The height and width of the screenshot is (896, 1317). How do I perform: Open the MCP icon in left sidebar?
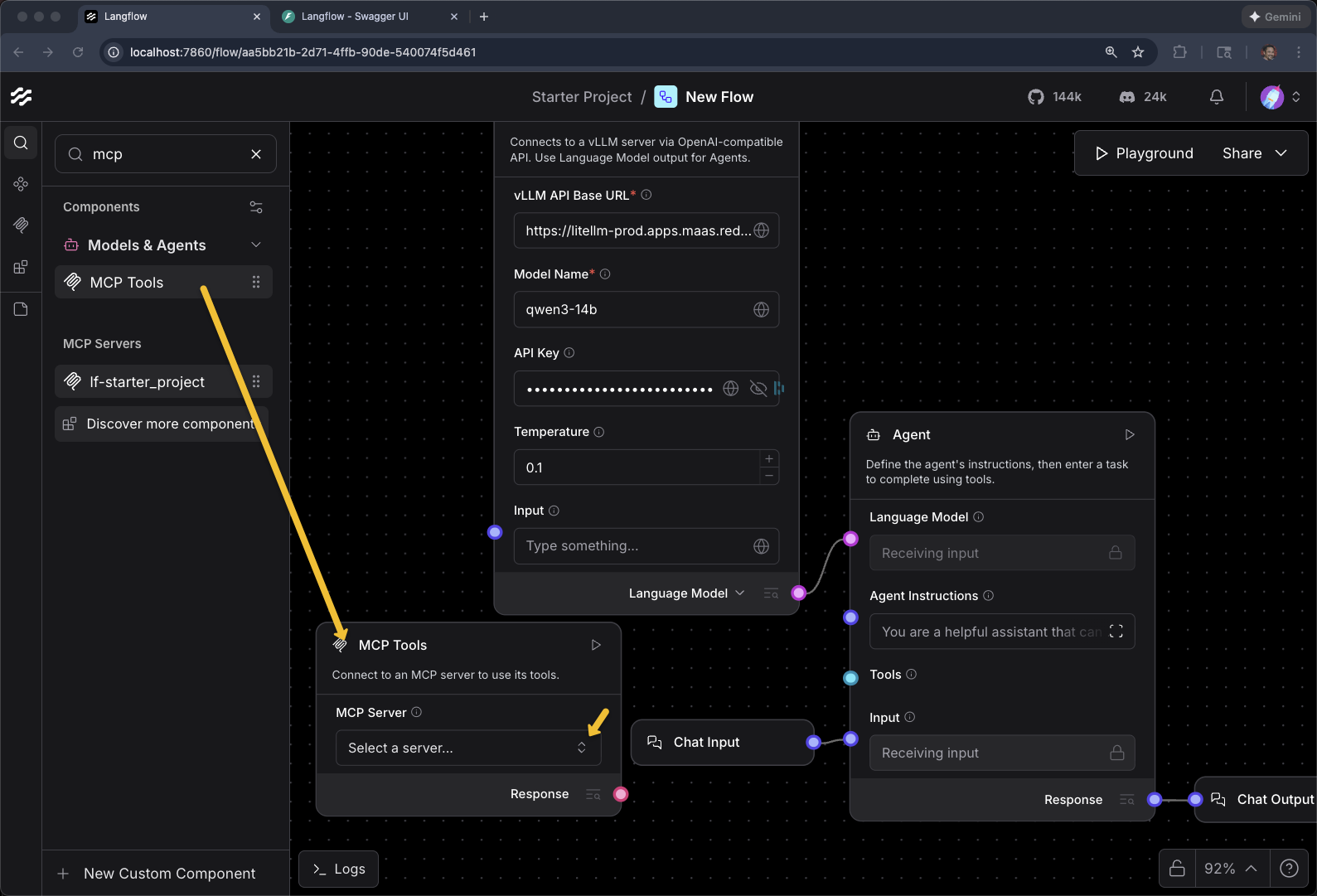click(x=21, y=225)
